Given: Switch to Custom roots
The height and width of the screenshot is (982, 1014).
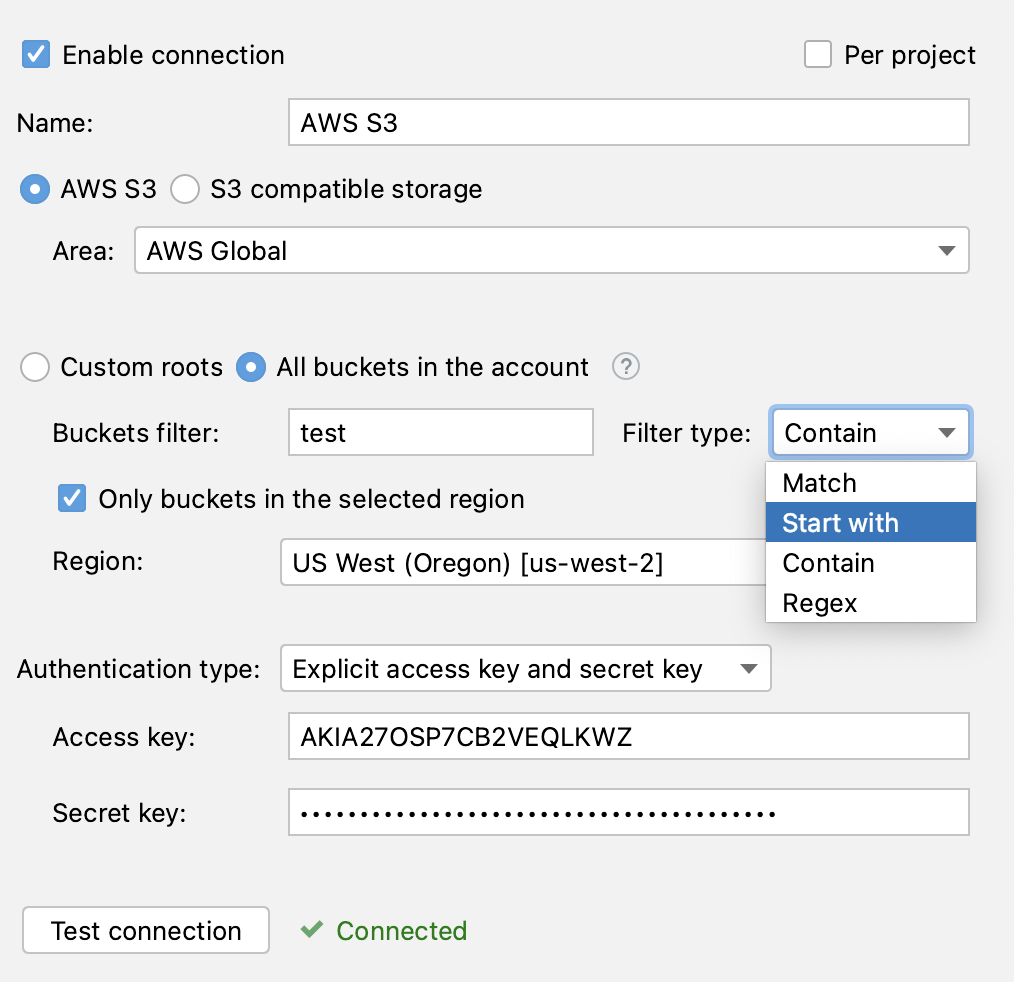Looking at the screenshot, I should pos(35,367).
